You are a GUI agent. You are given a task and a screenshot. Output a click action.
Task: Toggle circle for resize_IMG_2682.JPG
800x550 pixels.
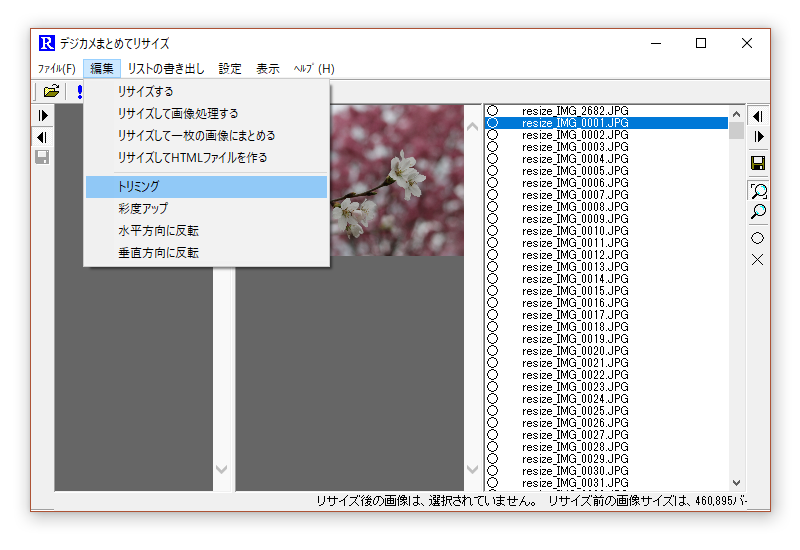pyautogui.click(x=492, y=111)
